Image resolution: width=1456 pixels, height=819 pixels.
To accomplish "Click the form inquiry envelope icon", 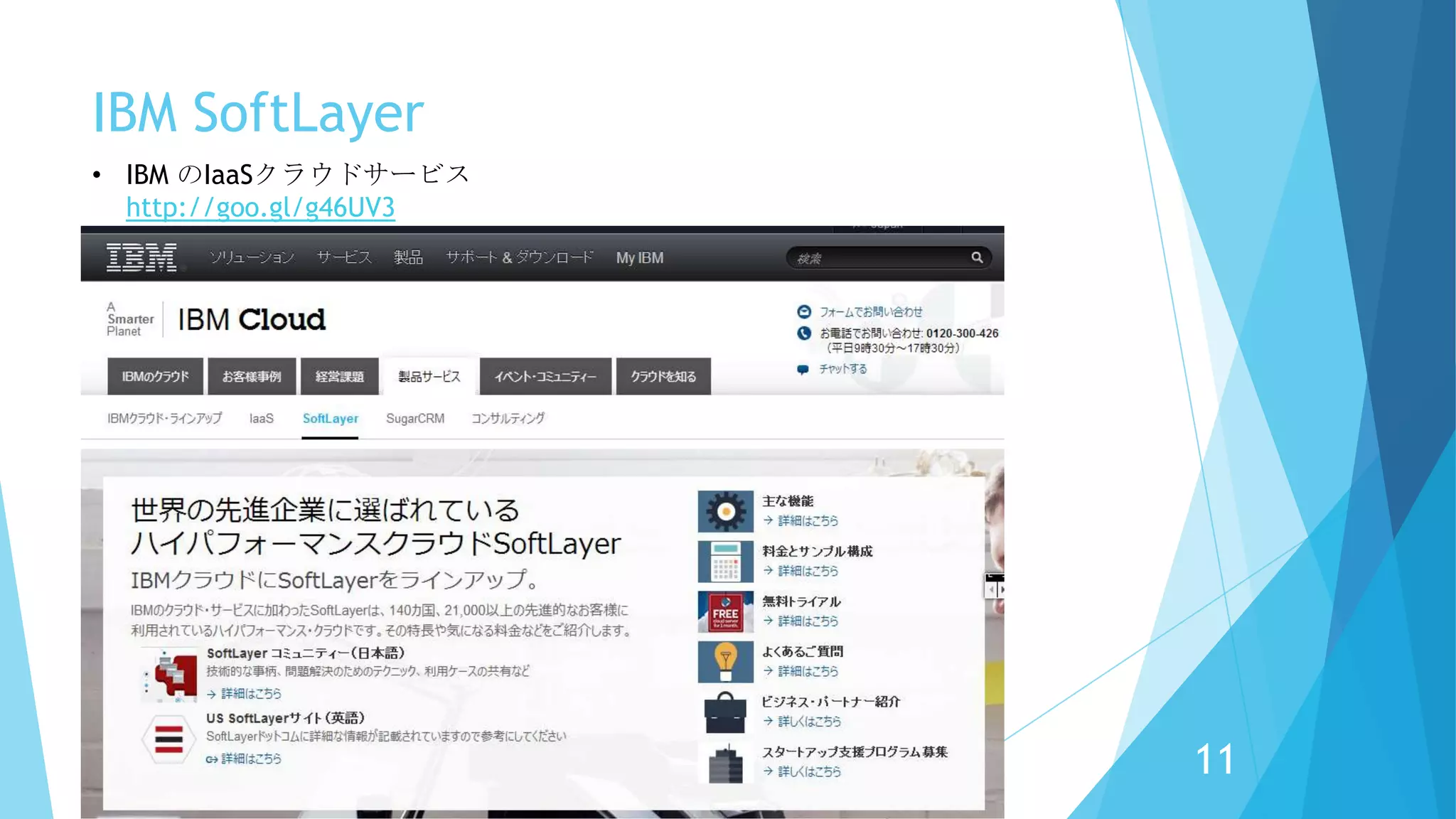I will pos(804,311).
